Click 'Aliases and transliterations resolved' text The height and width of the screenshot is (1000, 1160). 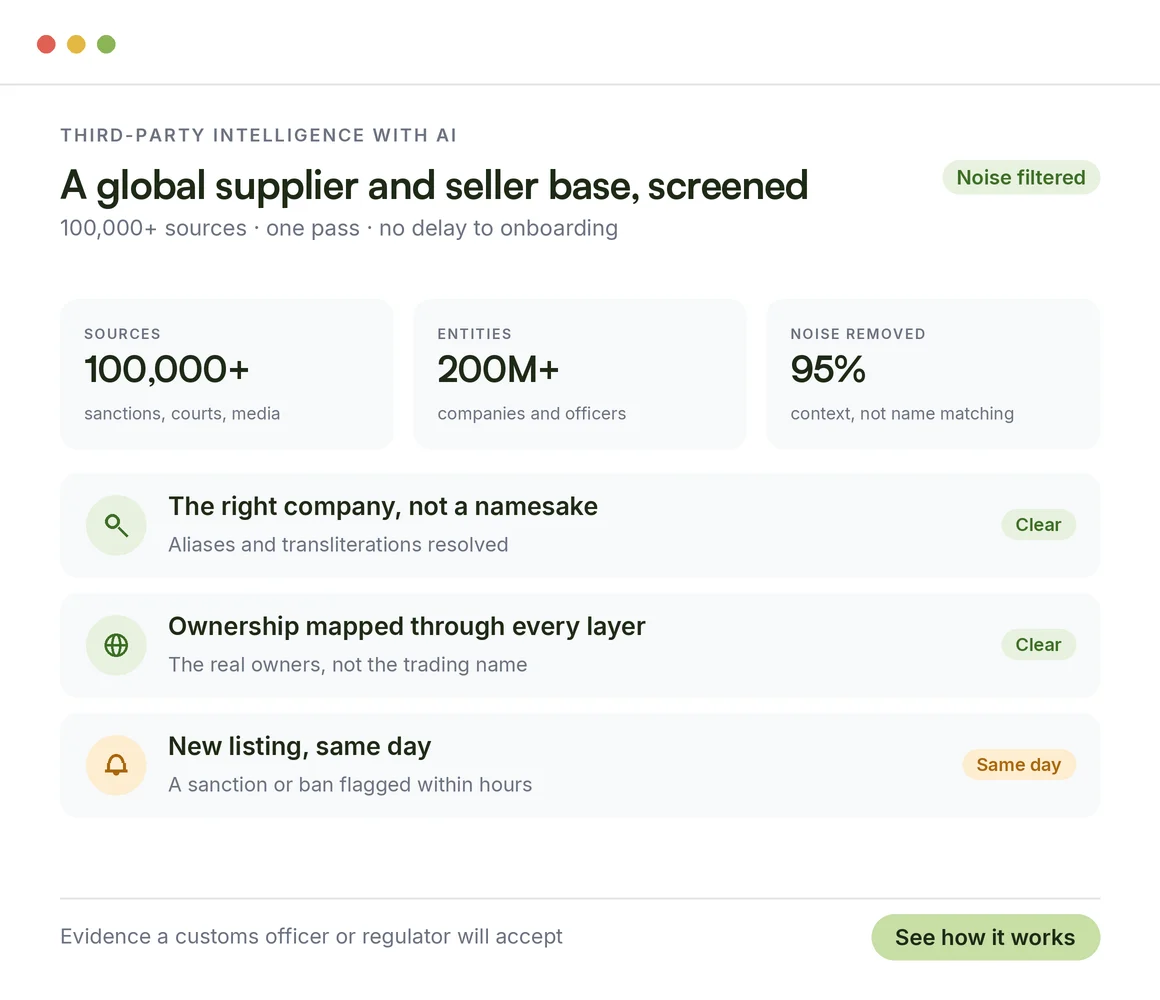click(338, 544)
